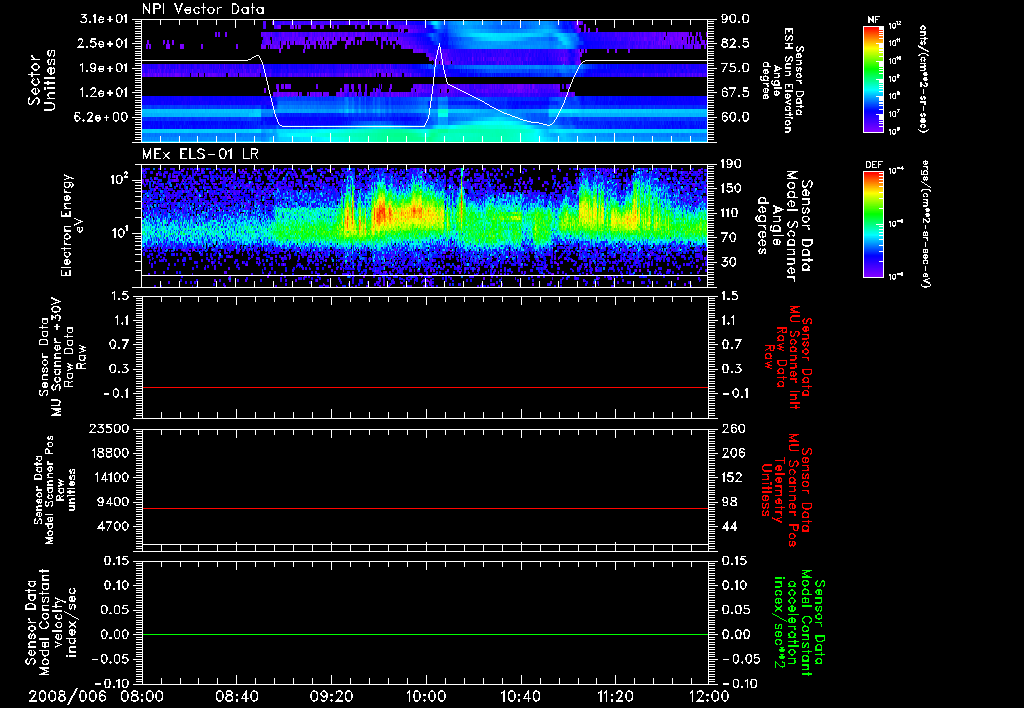The width and height of the screenshot is (1024, 708).
Task: Click the red scanner position line
Action: [425, 509]
